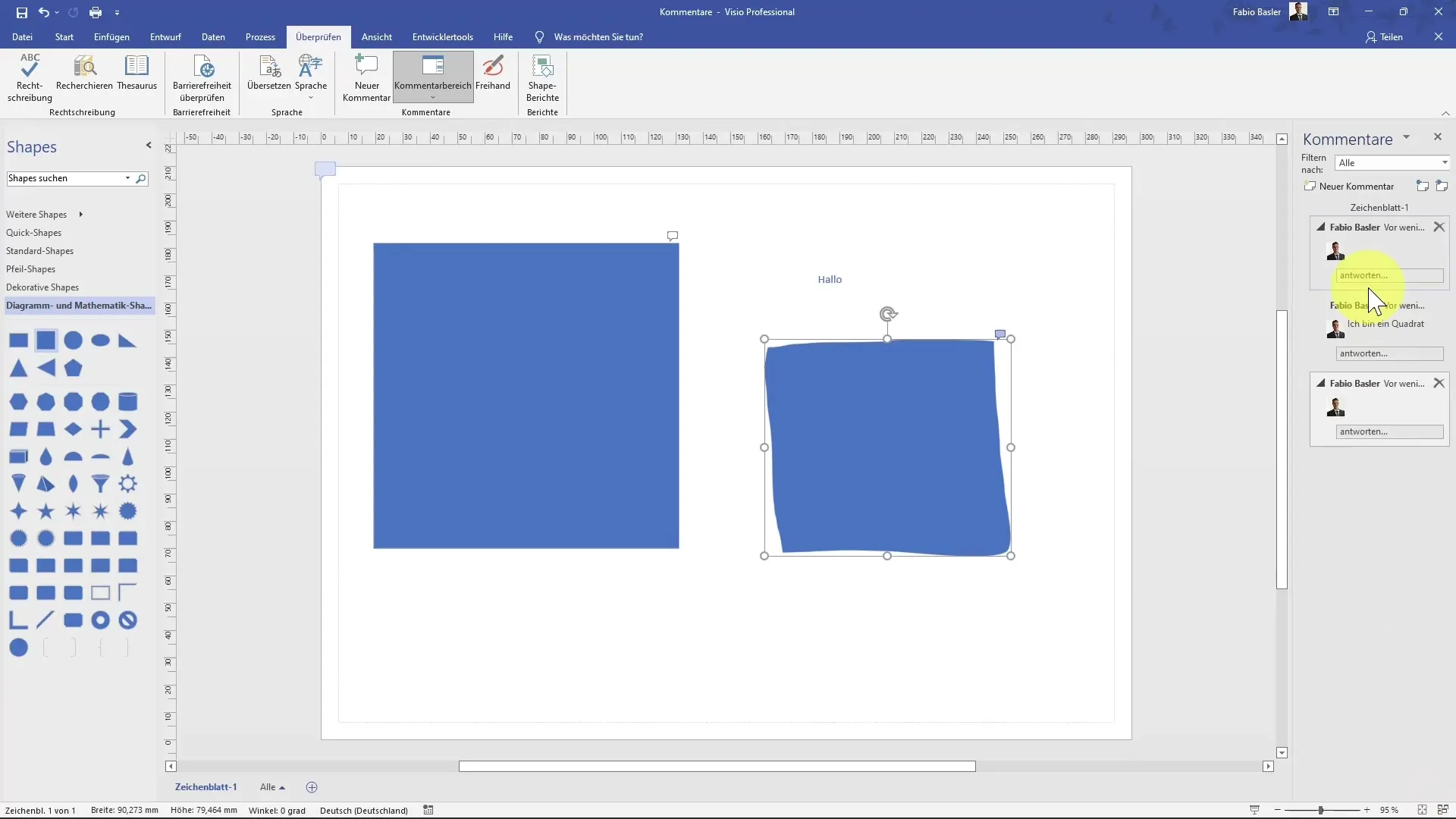This screenshot has width=1456, height=819.
Task: Click the shapes search magnifier icon
Action: pos(140,178)
